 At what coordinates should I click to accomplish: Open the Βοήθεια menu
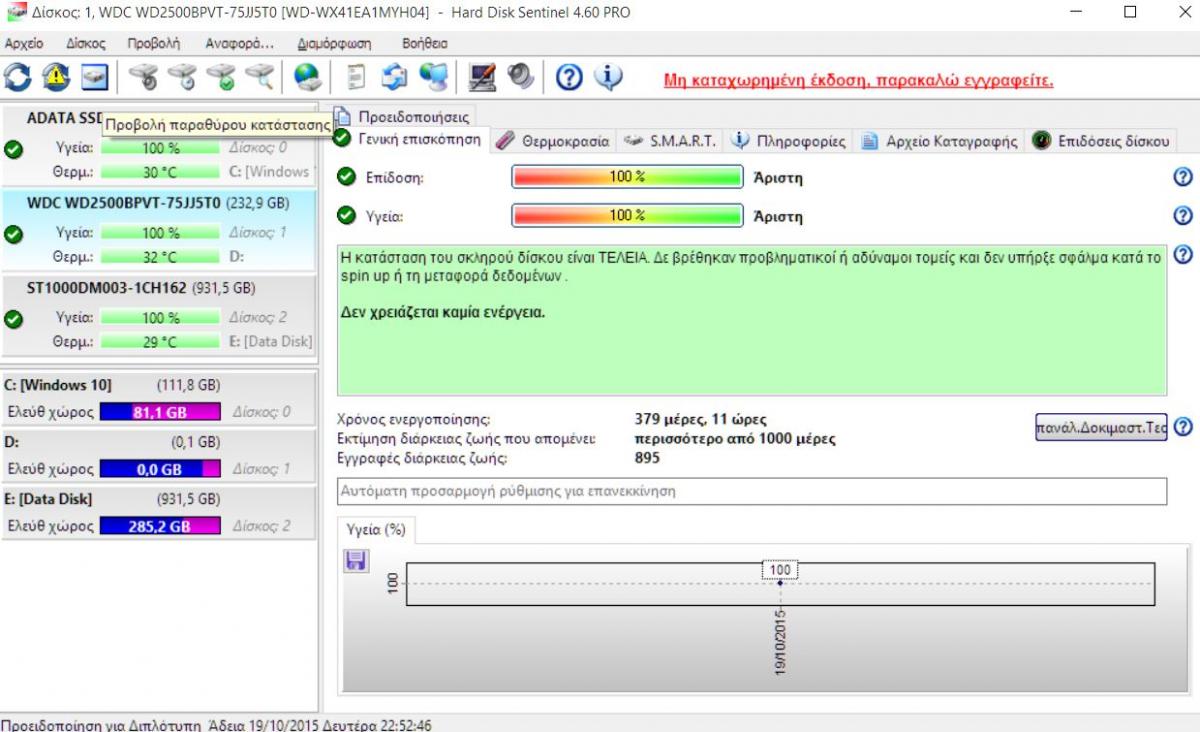coord(425,44)
